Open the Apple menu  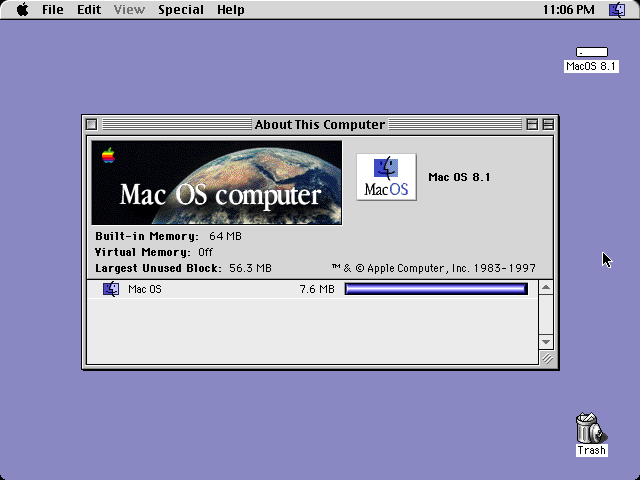pos(23,9)
